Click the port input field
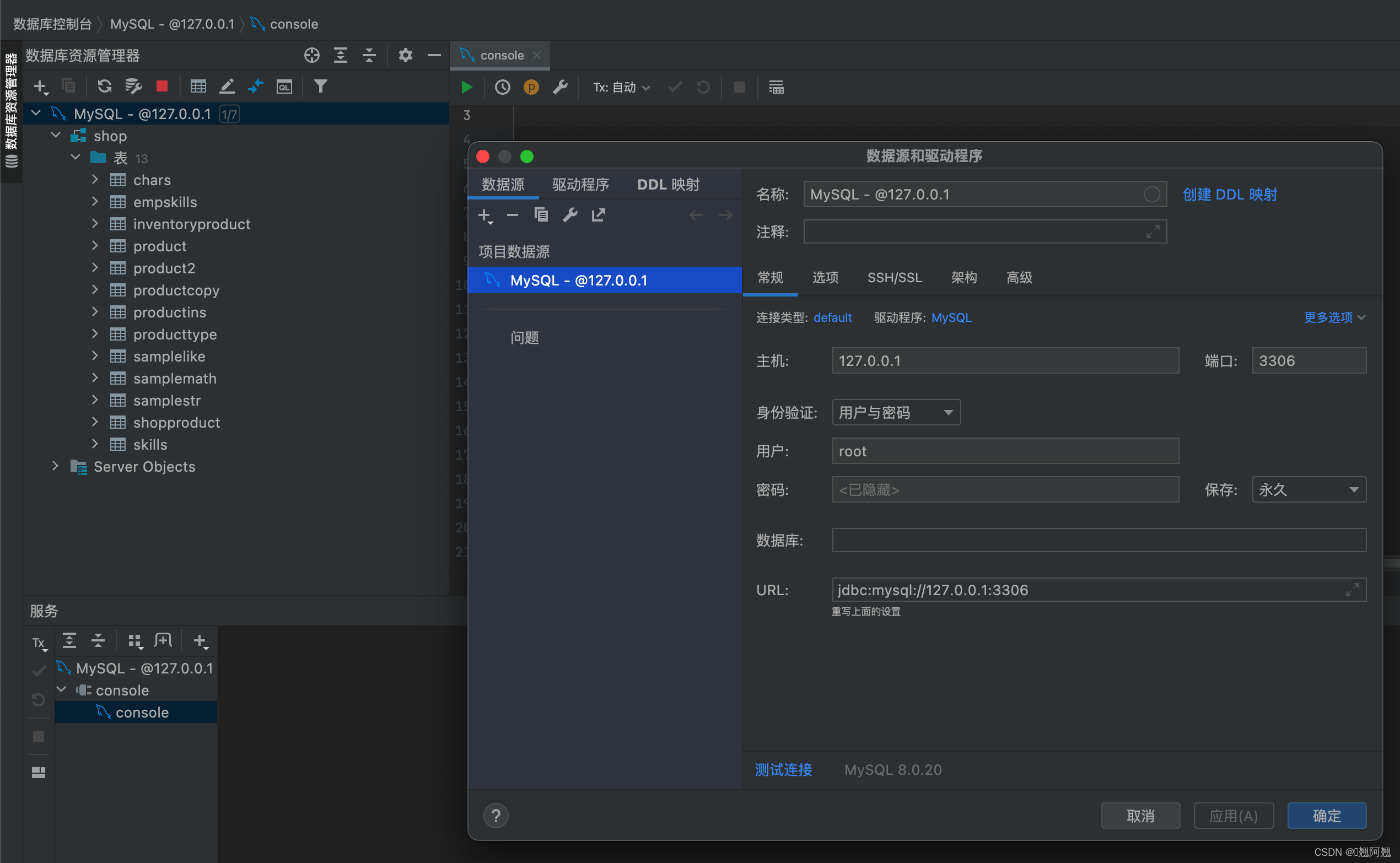1400x863 pixels. pyautogui.click(x=1309, y=361)
